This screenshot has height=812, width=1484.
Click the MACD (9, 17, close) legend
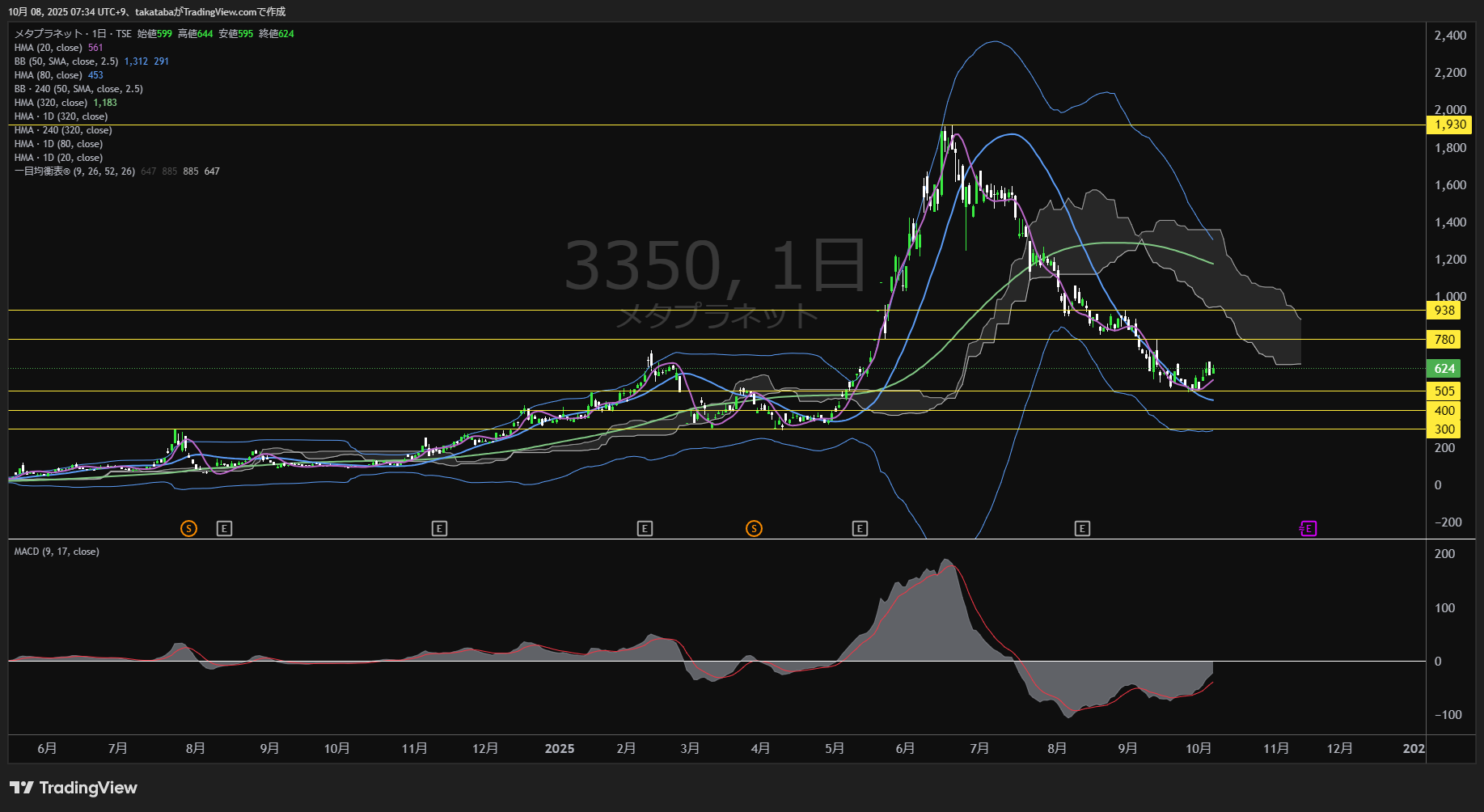point(57,552)
